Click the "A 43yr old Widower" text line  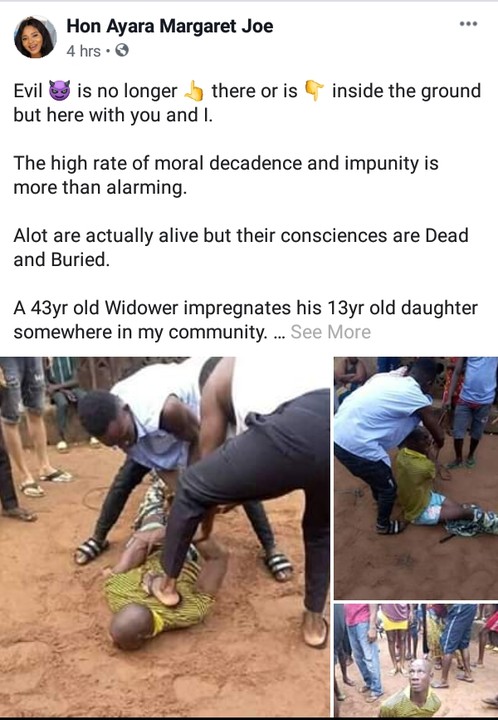pos(246,308)
